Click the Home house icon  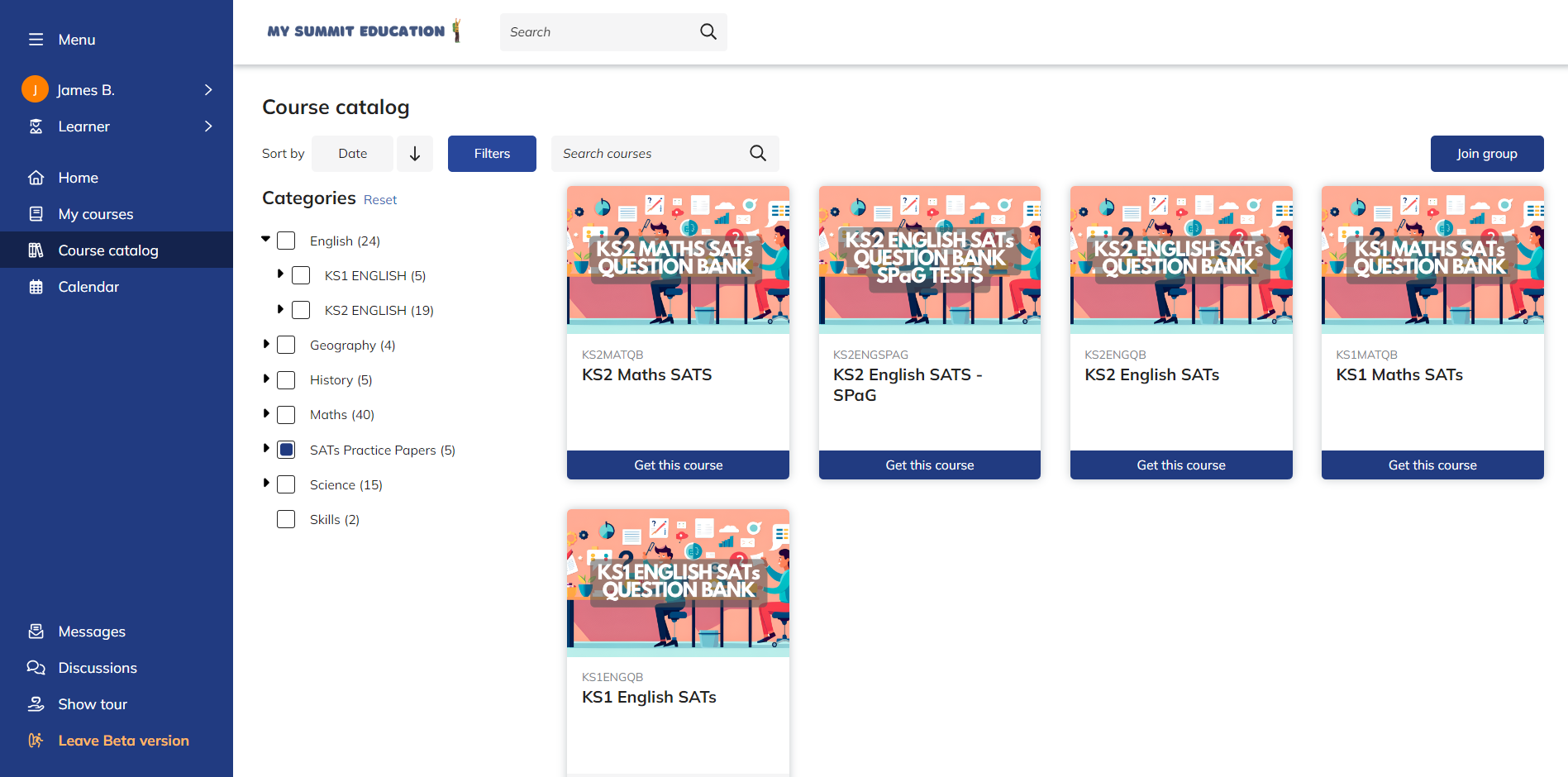click(36, 178)
